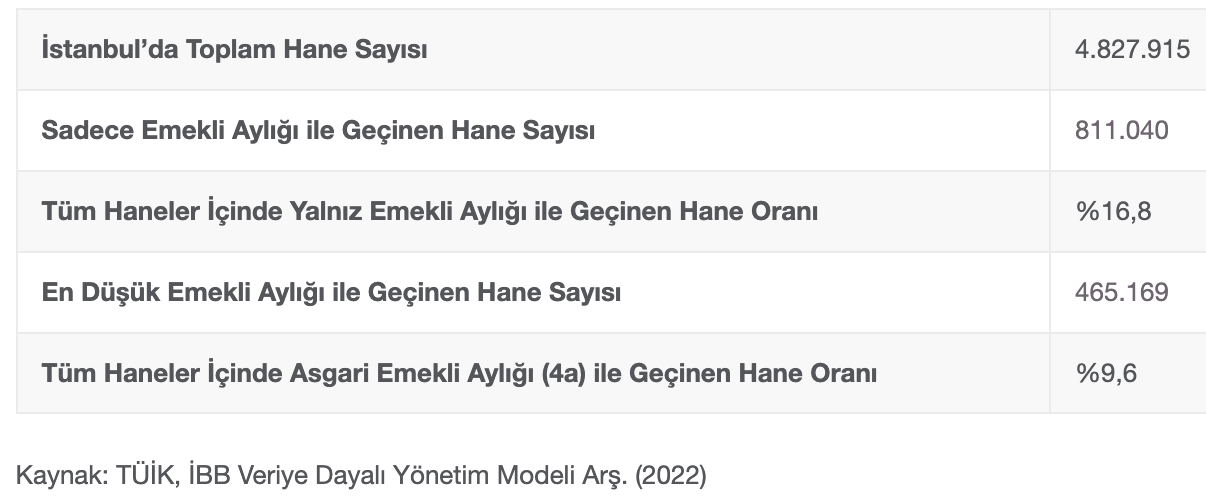This screenshot has height=498, width=1206.
Task: Select the 4.827.915 value cell
Action: 1132,49
